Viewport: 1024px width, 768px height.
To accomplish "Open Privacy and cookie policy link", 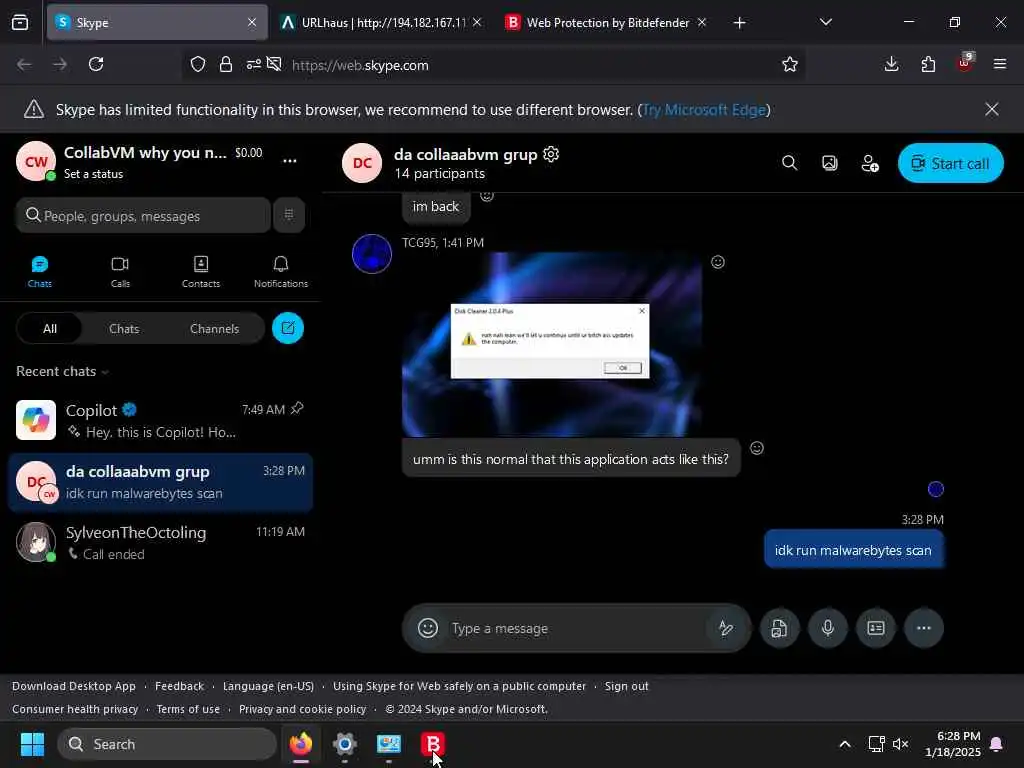I will click(302, 709).
